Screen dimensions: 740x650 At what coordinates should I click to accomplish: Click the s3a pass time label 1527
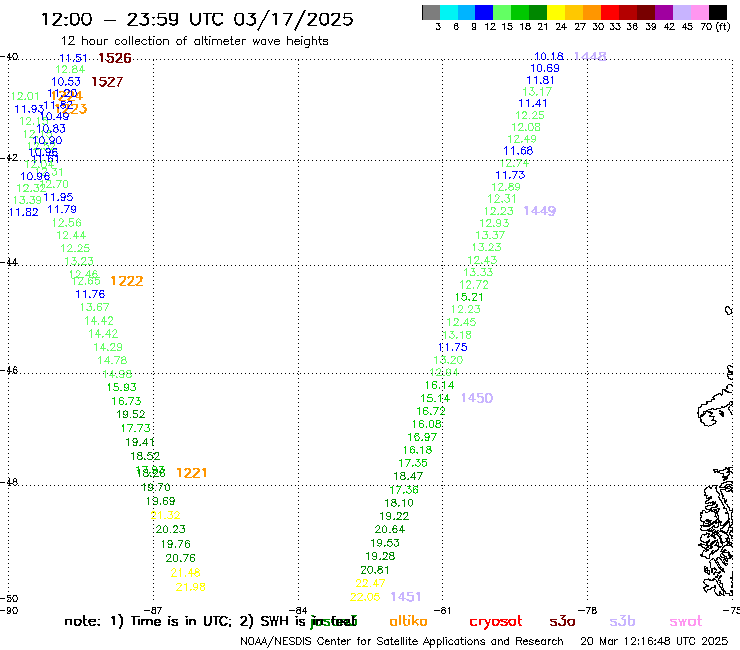coord(107,82)
